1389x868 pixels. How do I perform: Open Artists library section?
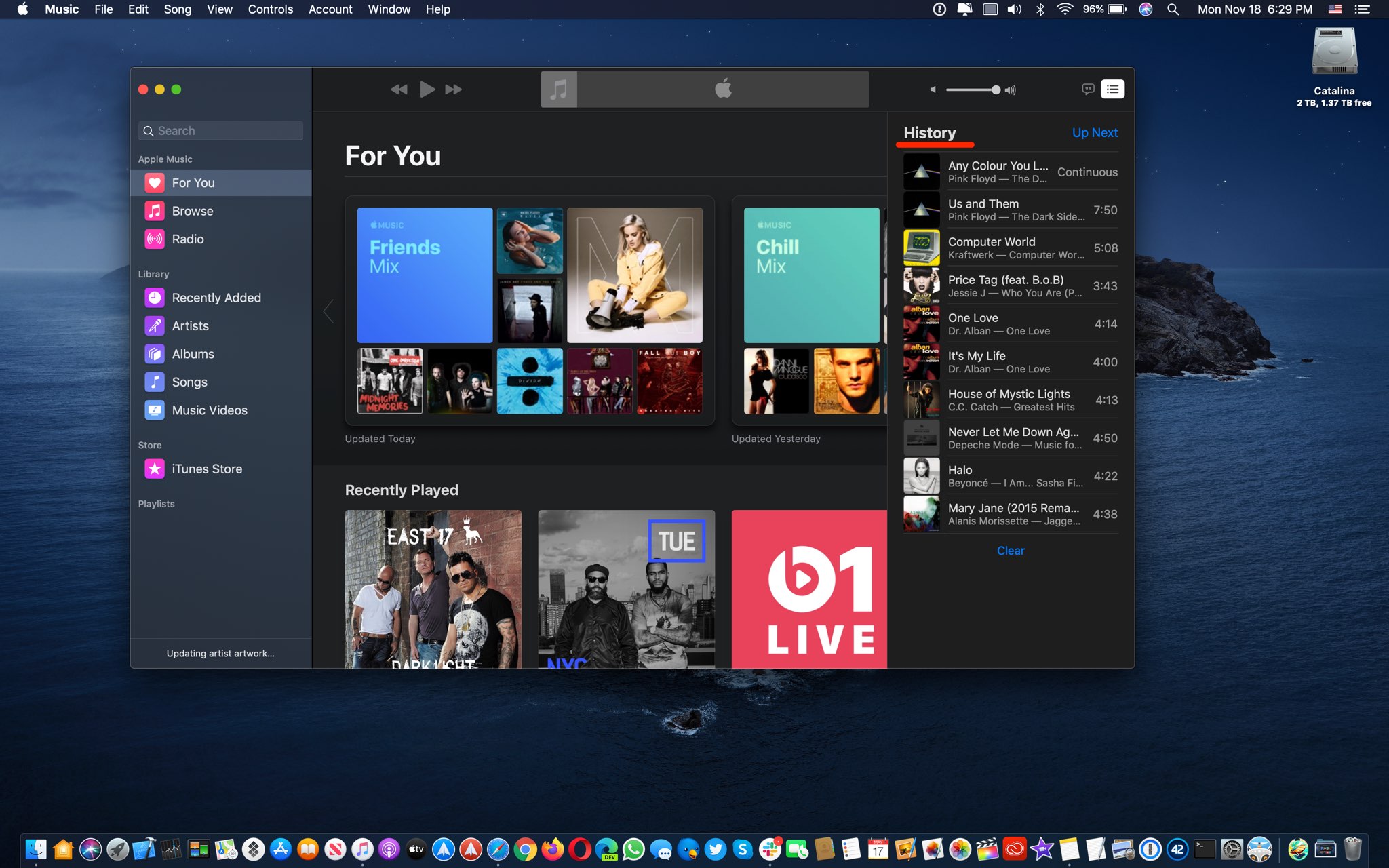(221, 325)
